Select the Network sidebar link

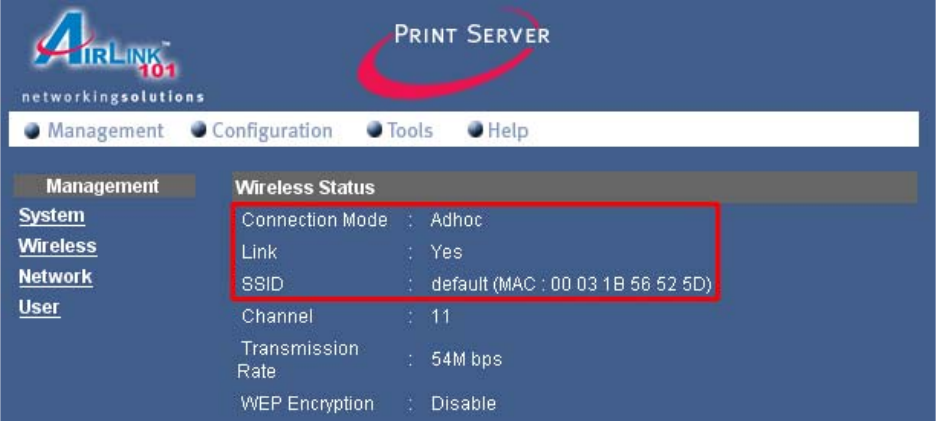pos(55,277)
